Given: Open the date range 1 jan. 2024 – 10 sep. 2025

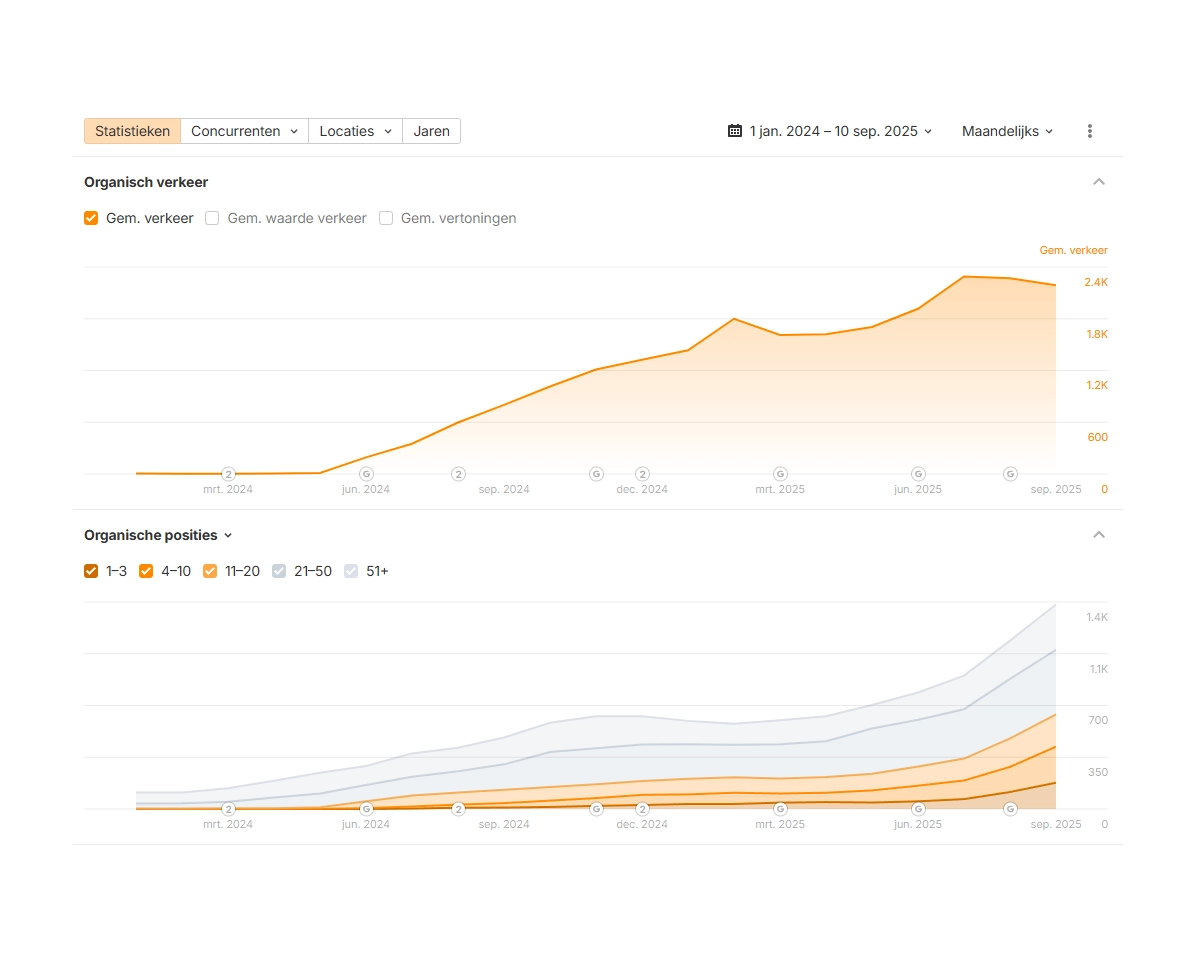Looking at the screenshot, I should click(840, 131).
